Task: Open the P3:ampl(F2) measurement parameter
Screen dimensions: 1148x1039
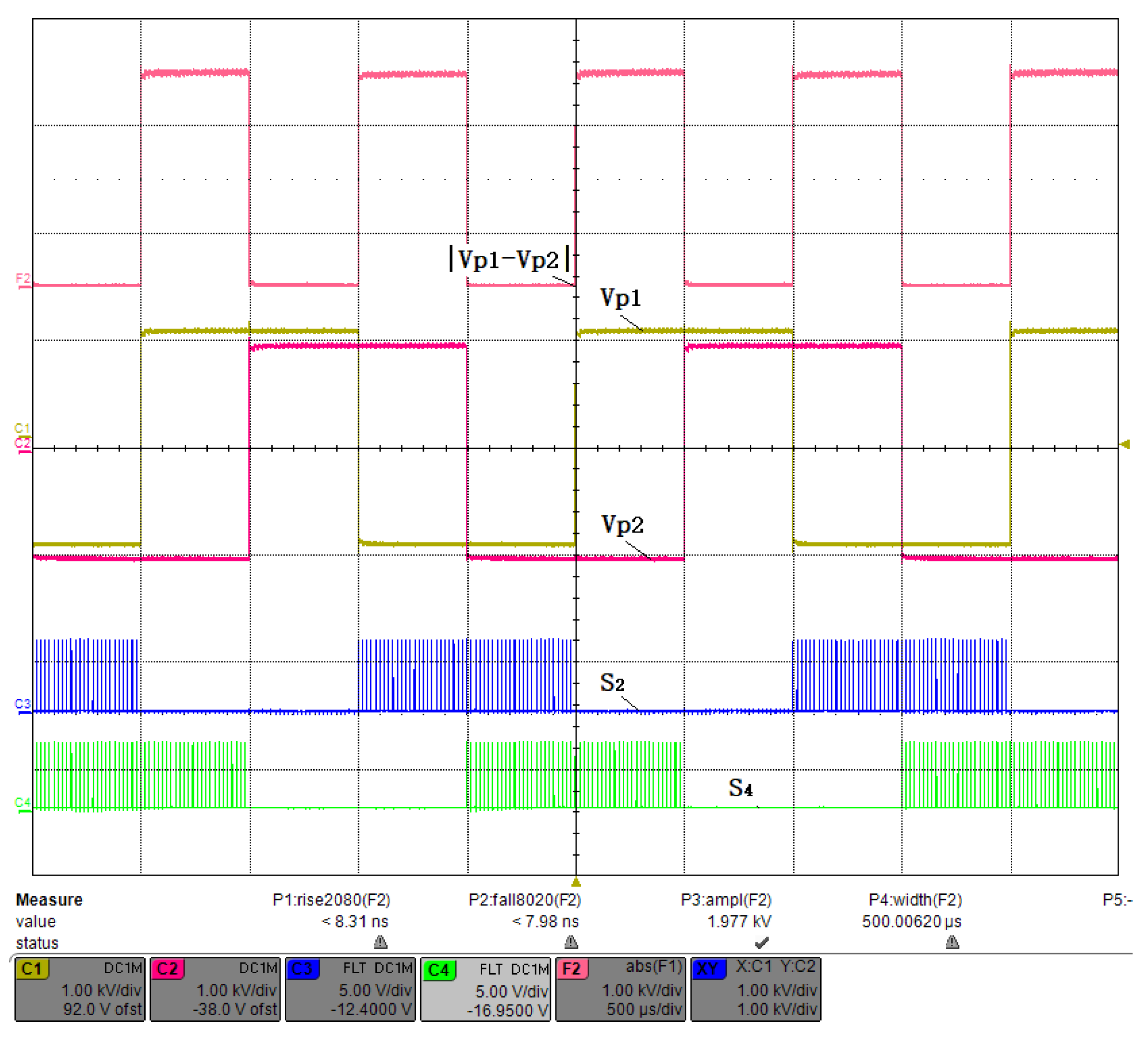Action: click(726, 899)
